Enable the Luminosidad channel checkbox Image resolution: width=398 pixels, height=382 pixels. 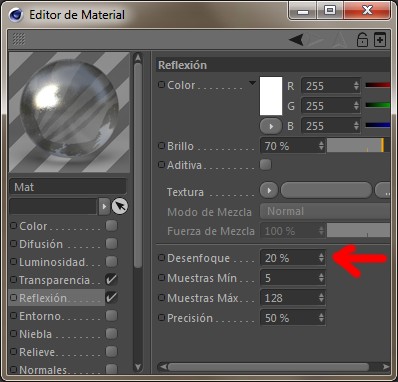pos(111,262)
